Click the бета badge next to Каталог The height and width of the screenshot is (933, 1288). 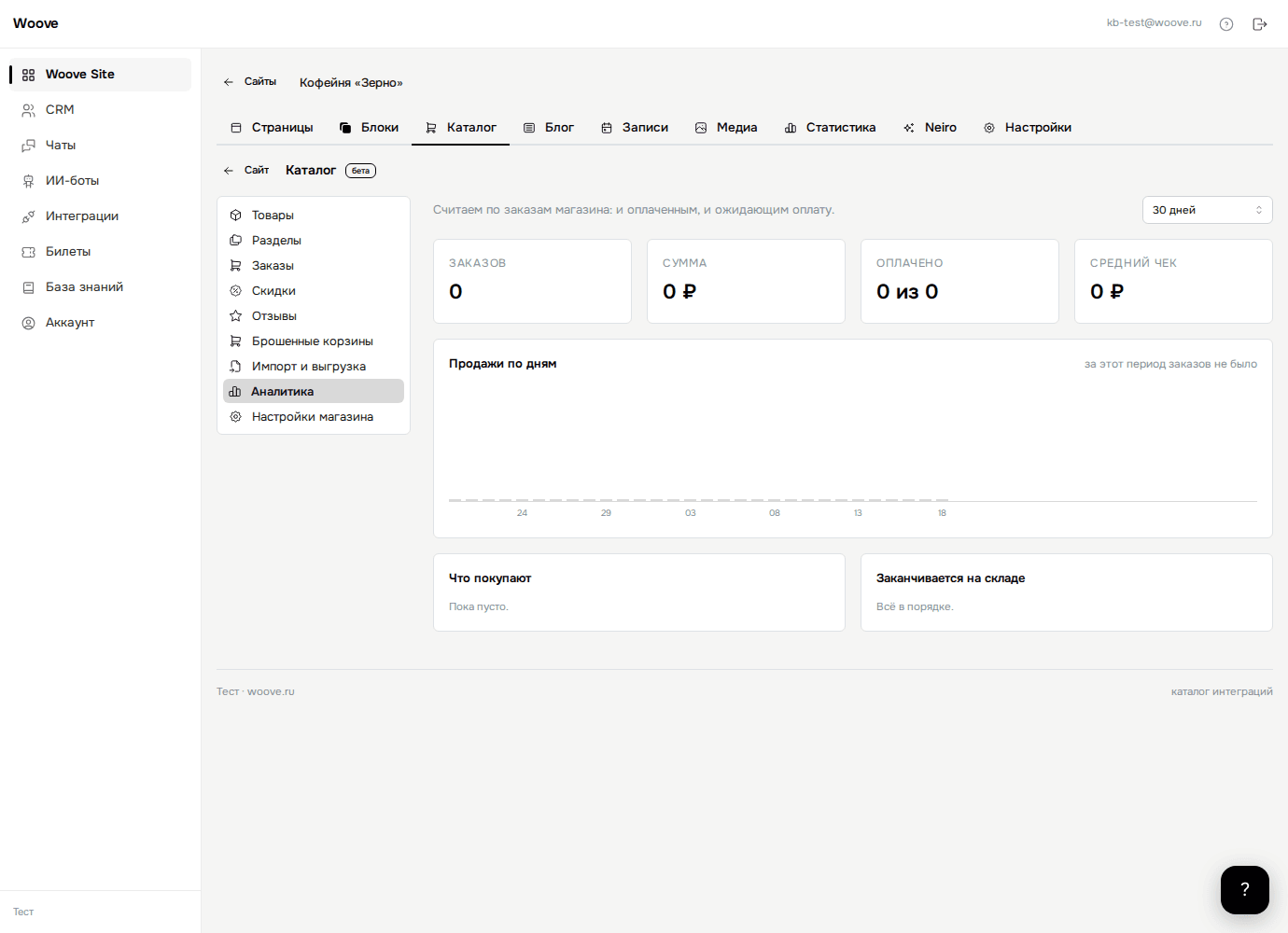(x=360, y=171)
